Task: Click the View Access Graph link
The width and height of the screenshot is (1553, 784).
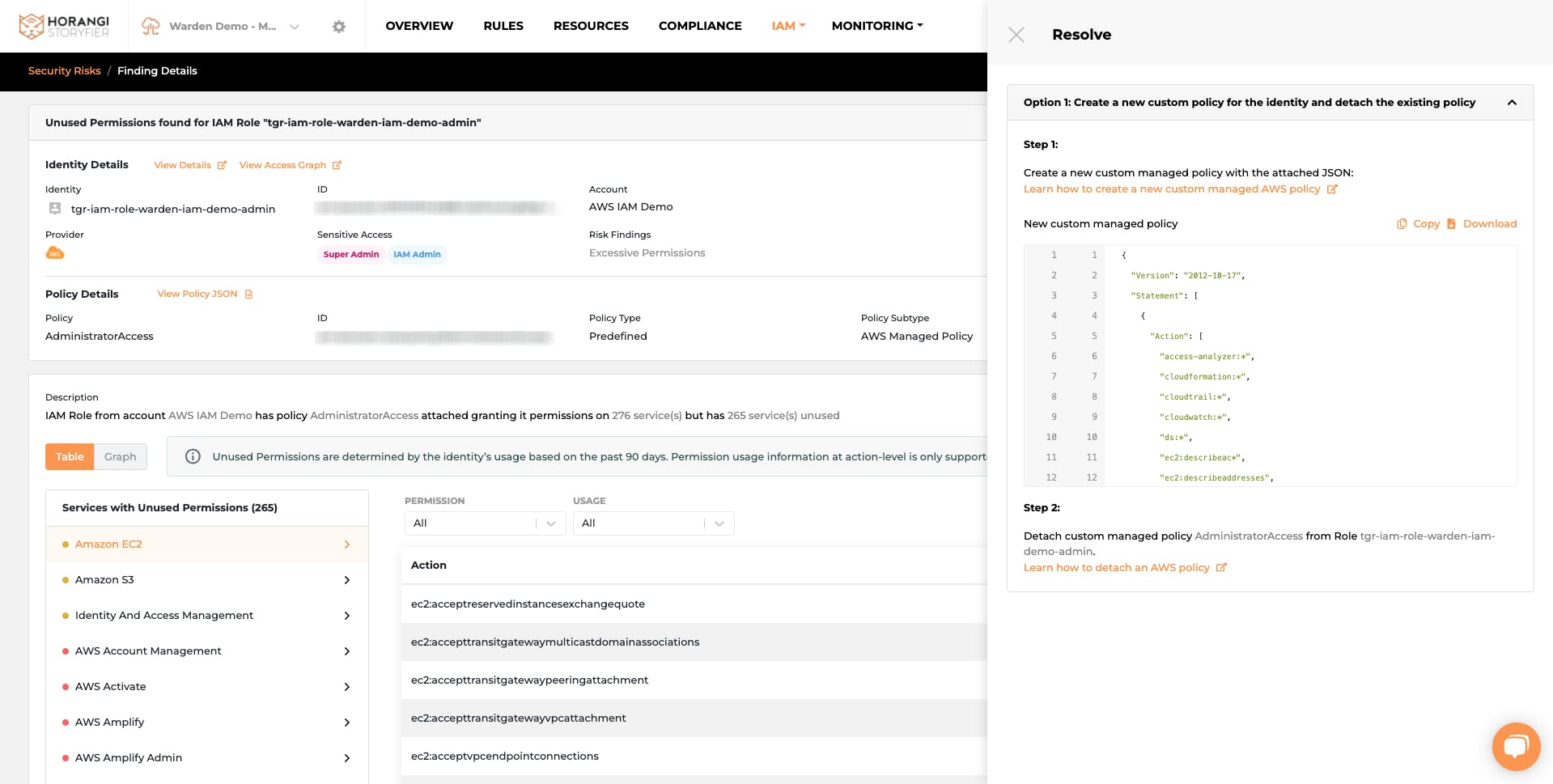Action: tap(282, 165)
